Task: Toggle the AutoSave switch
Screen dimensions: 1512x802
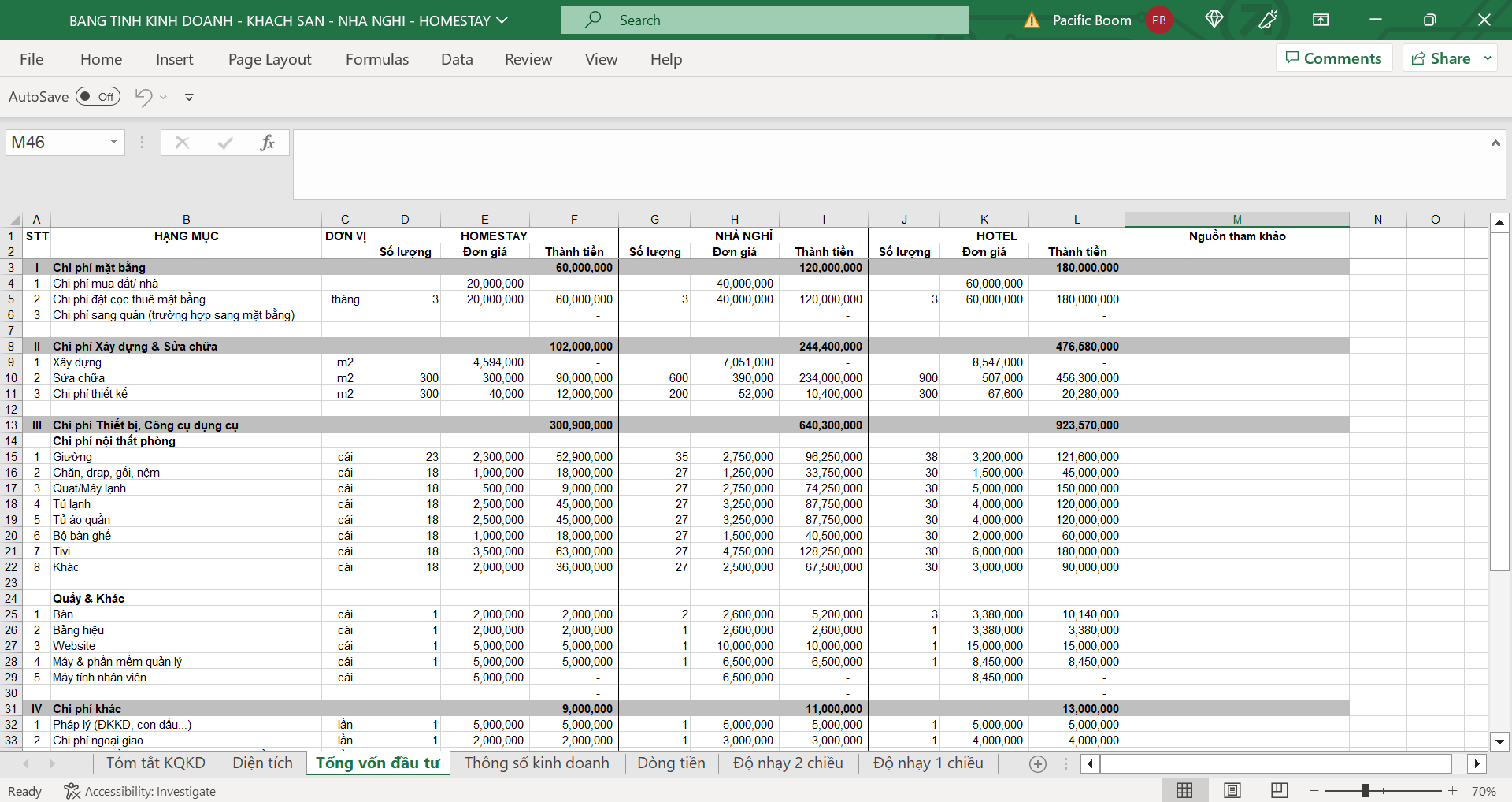Action: coord(98,97)
